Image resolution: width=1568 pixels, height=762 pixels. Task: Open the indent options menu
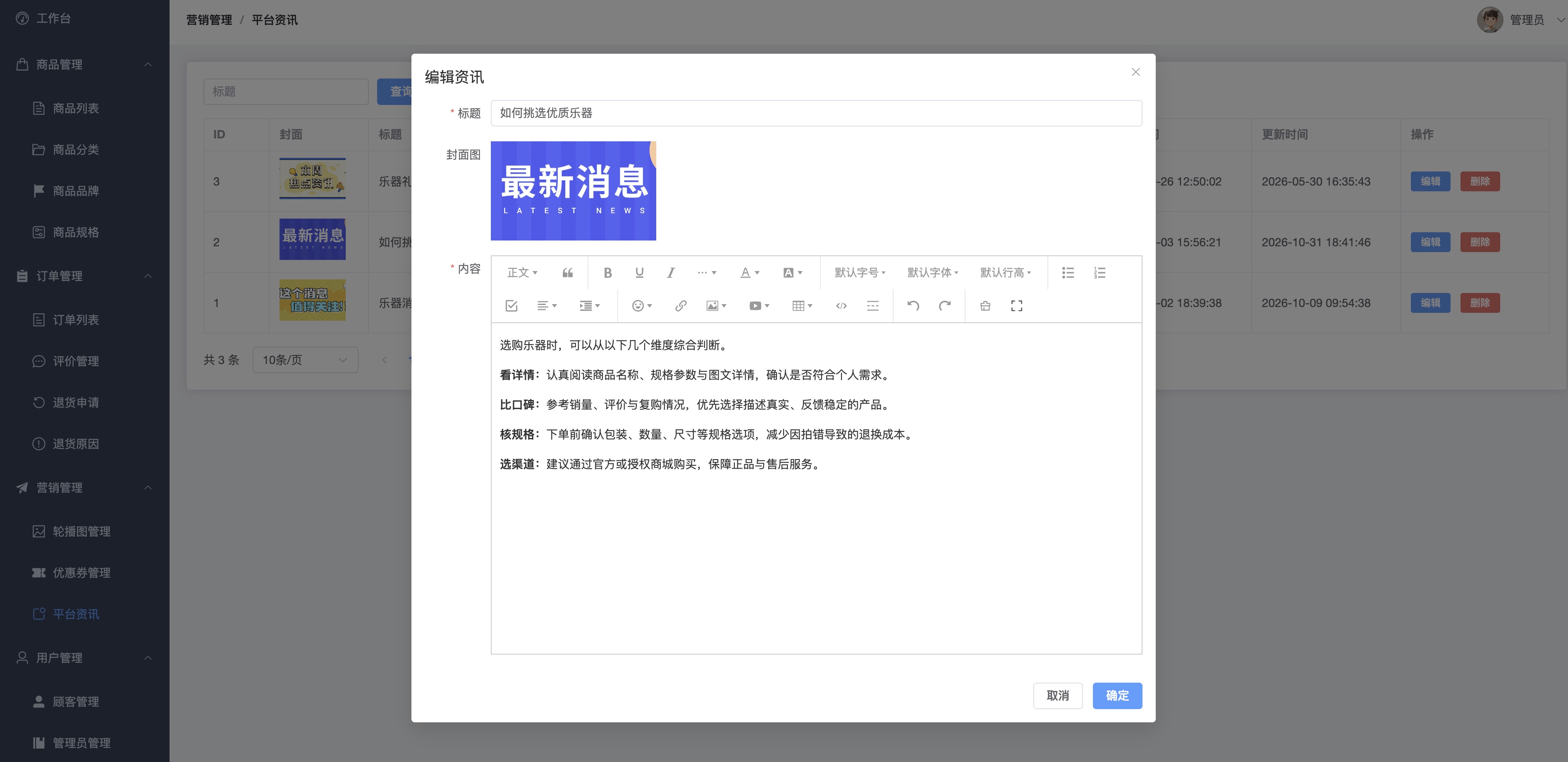(589, 305)
